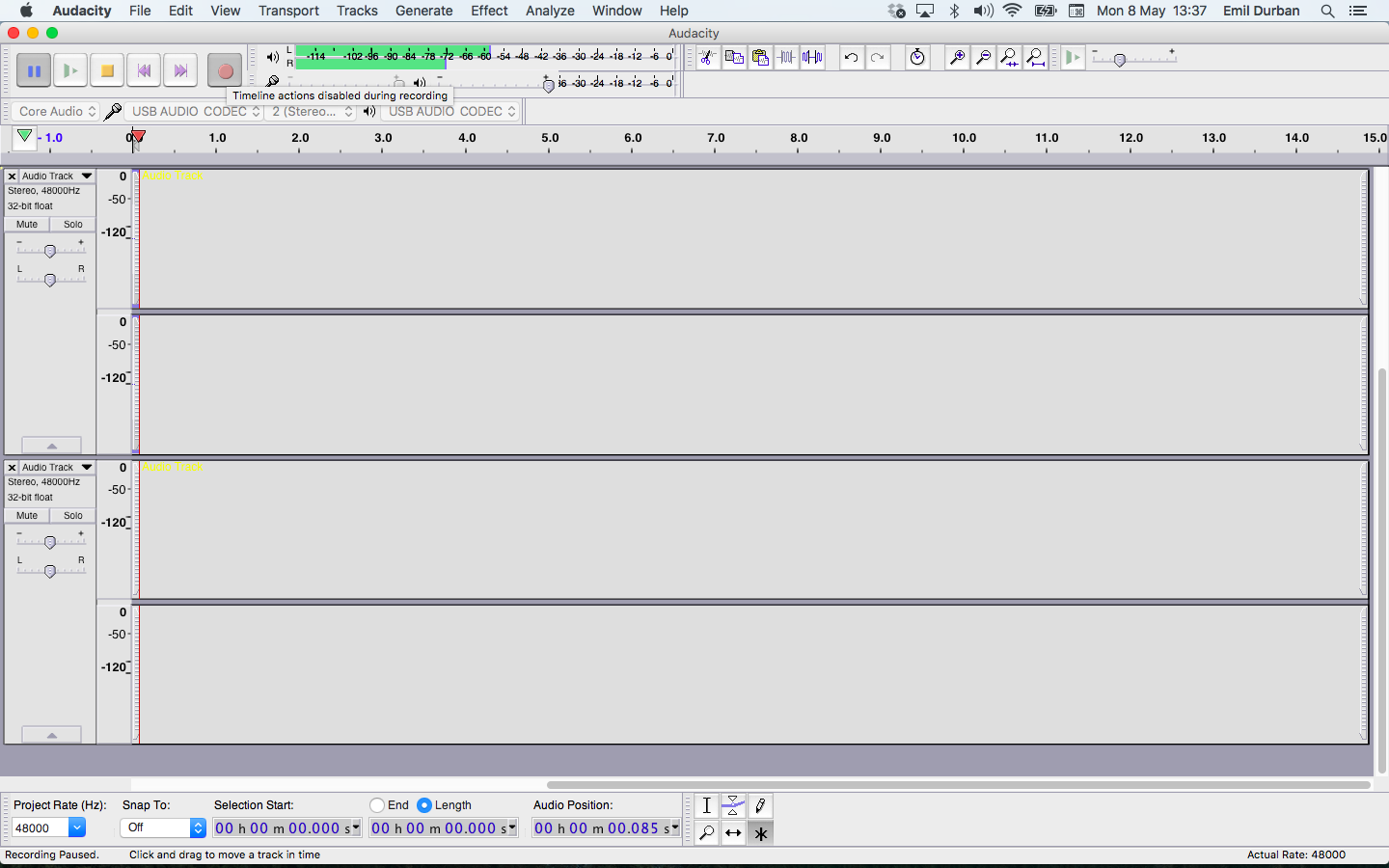The image size is (1389, 868).
Task: Open the Transport menu
Action: click(288, 11)
